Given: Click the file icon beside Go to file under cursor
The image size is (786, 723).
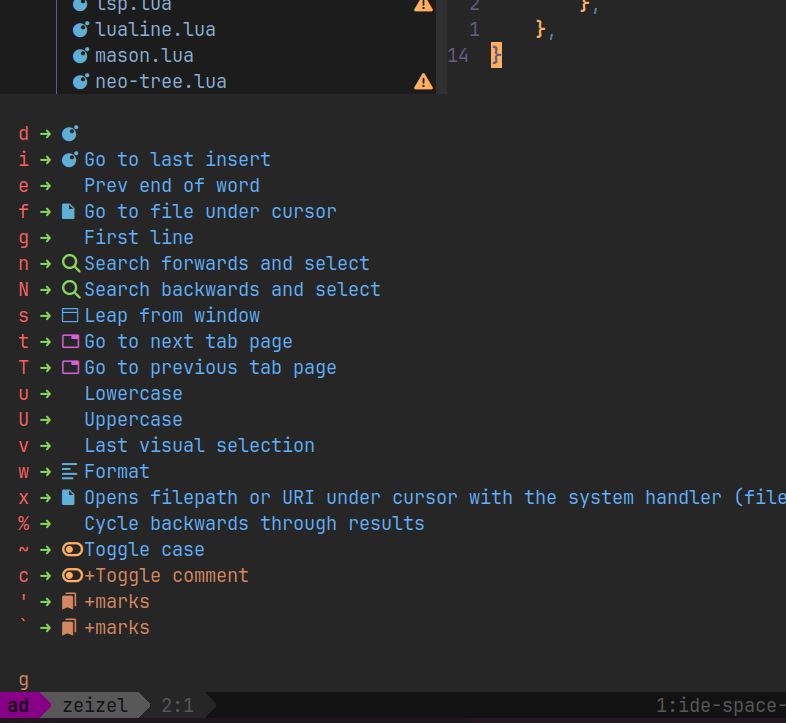Looking at the screenshot, I should 68,211.
